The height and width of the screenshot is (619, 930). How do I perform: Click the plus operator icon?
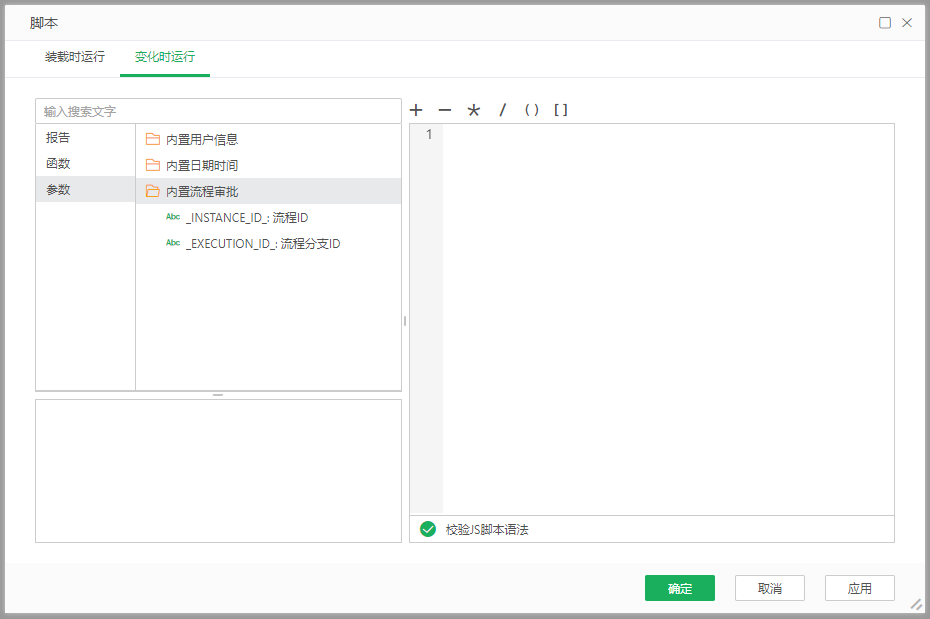point(415,110)
